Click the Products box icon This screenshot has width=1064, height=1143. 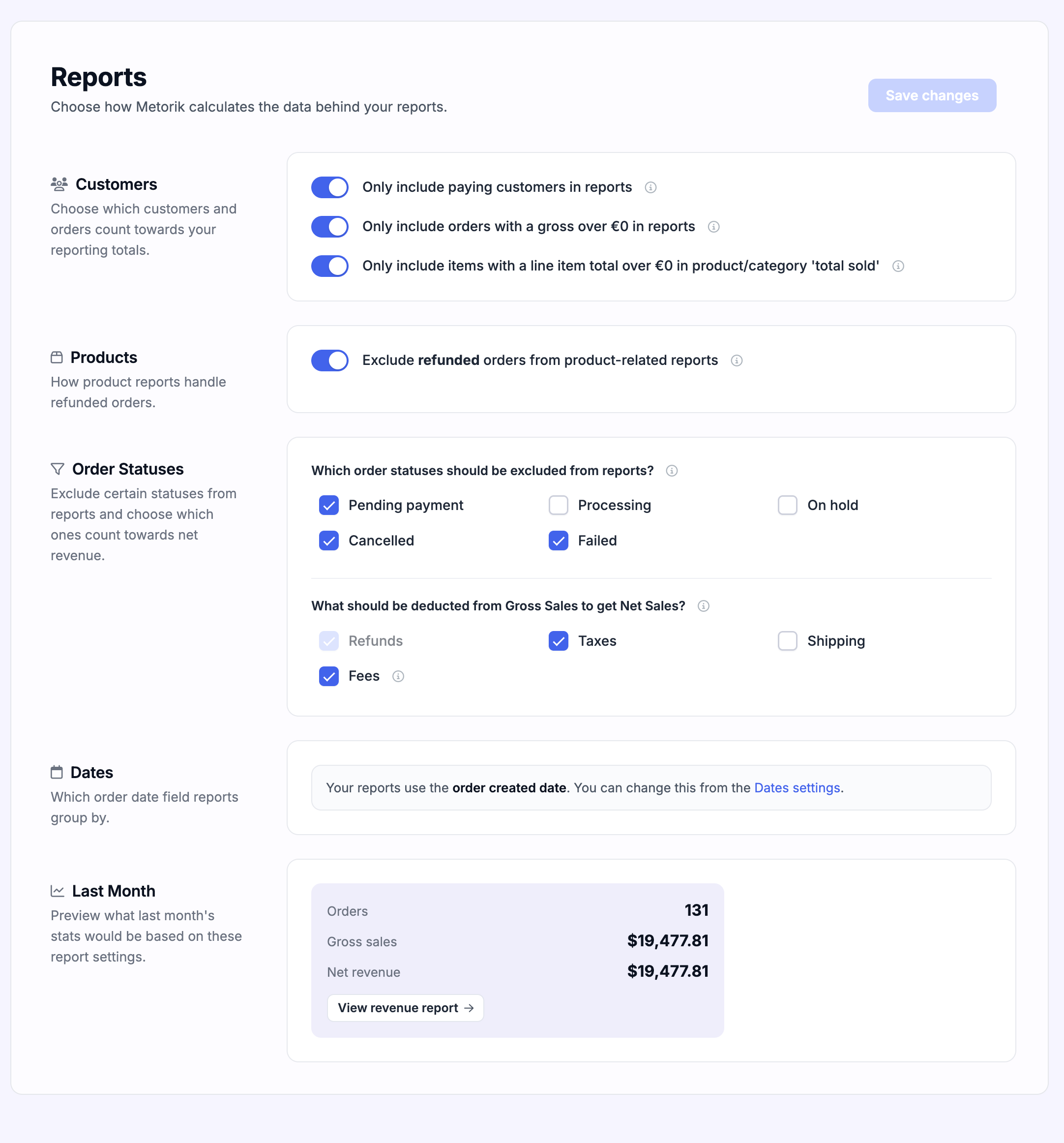57,358
